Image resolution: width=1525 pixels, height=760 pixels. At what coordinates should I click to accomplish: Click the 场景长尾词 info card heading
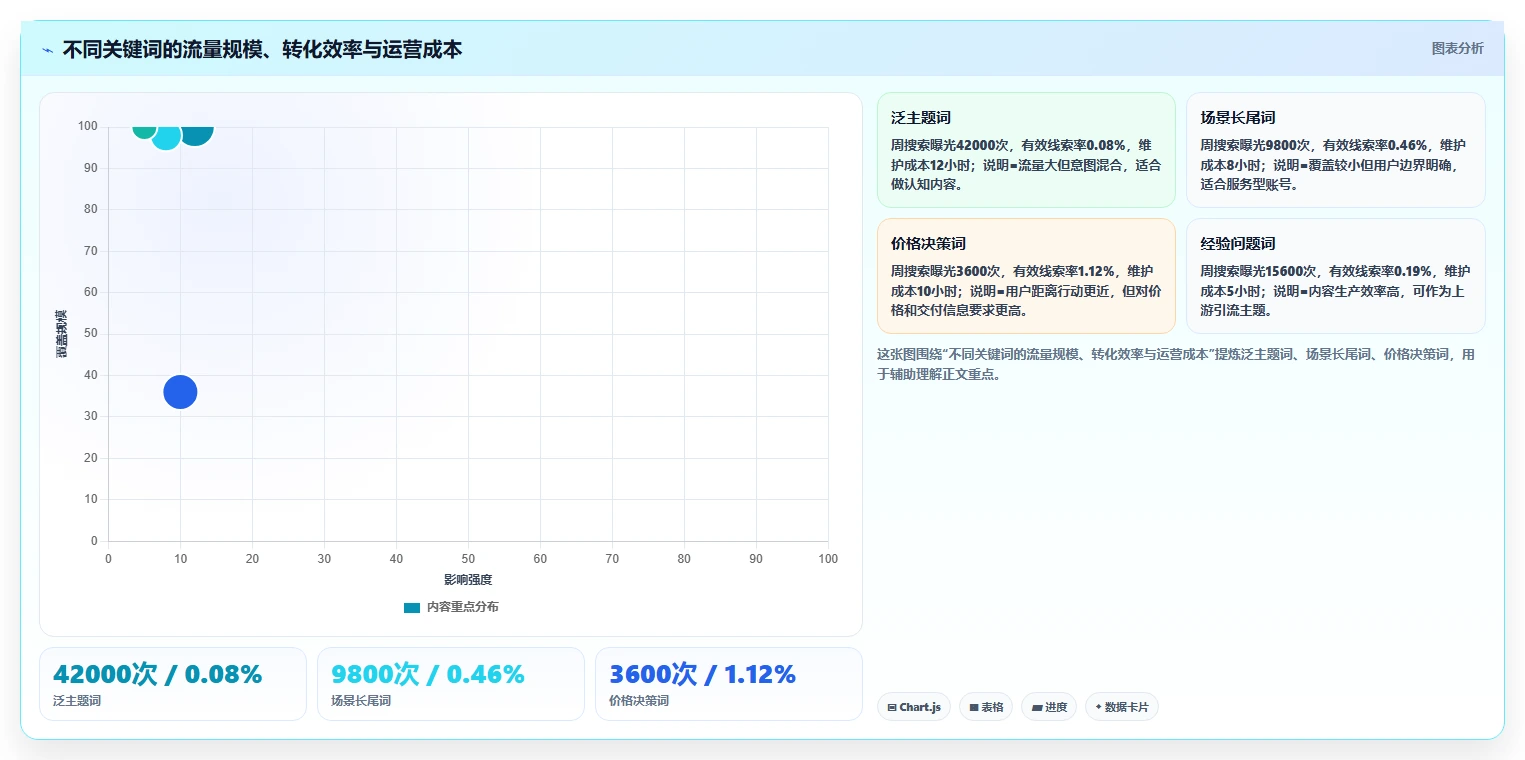[1238, 118]
